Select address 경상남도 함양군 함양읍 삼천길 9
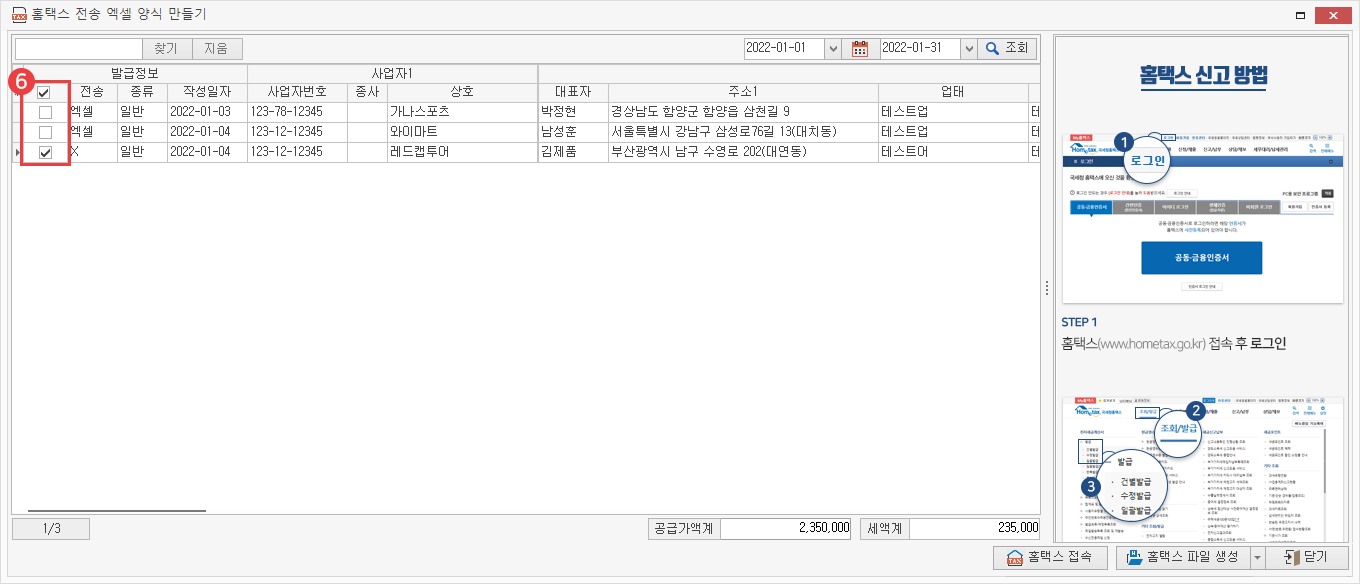This screenshot has height=584, width=1360. click(743, 112)
